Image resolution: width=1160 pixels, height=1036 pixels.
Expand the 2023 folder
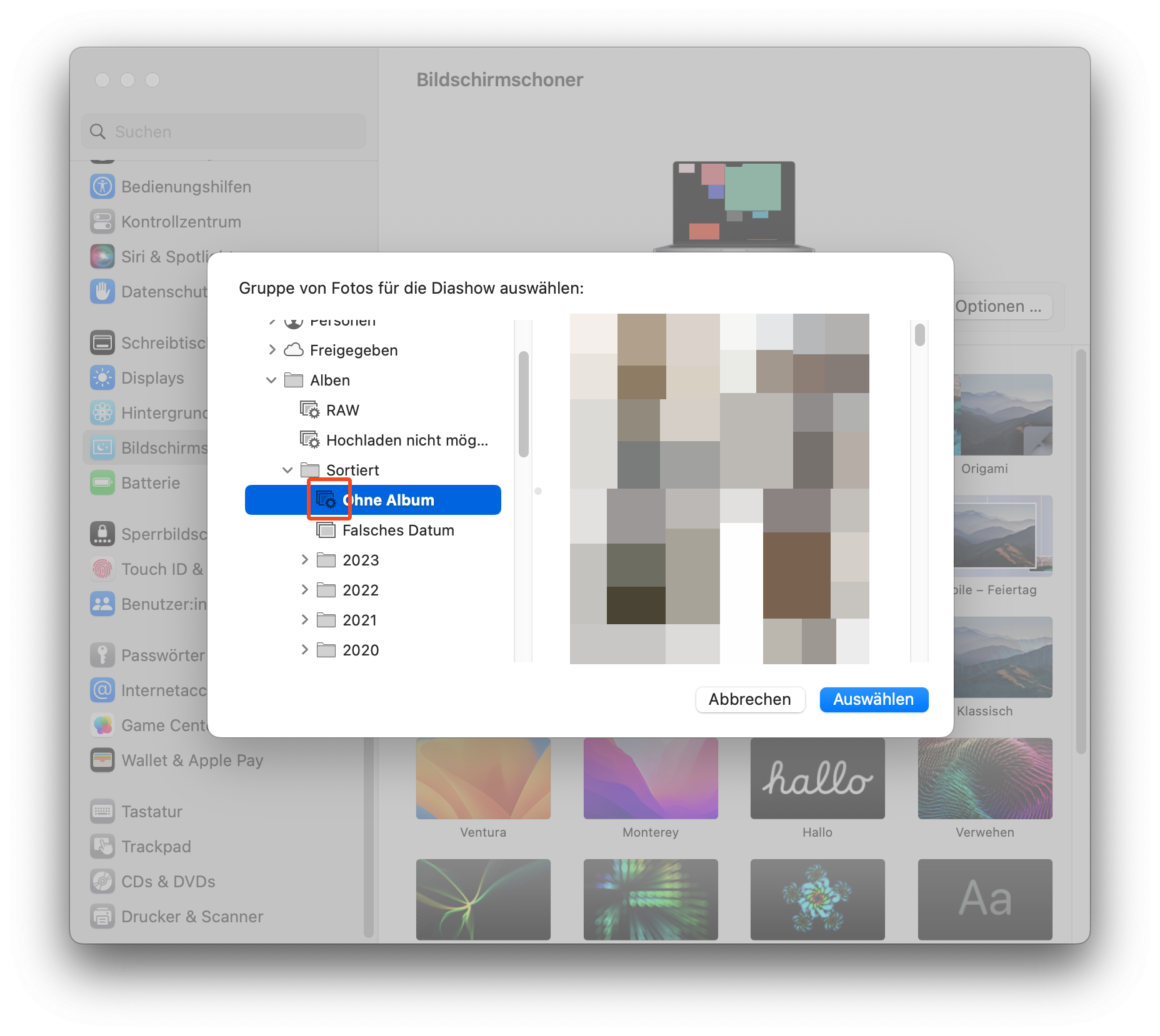(304, 560)
